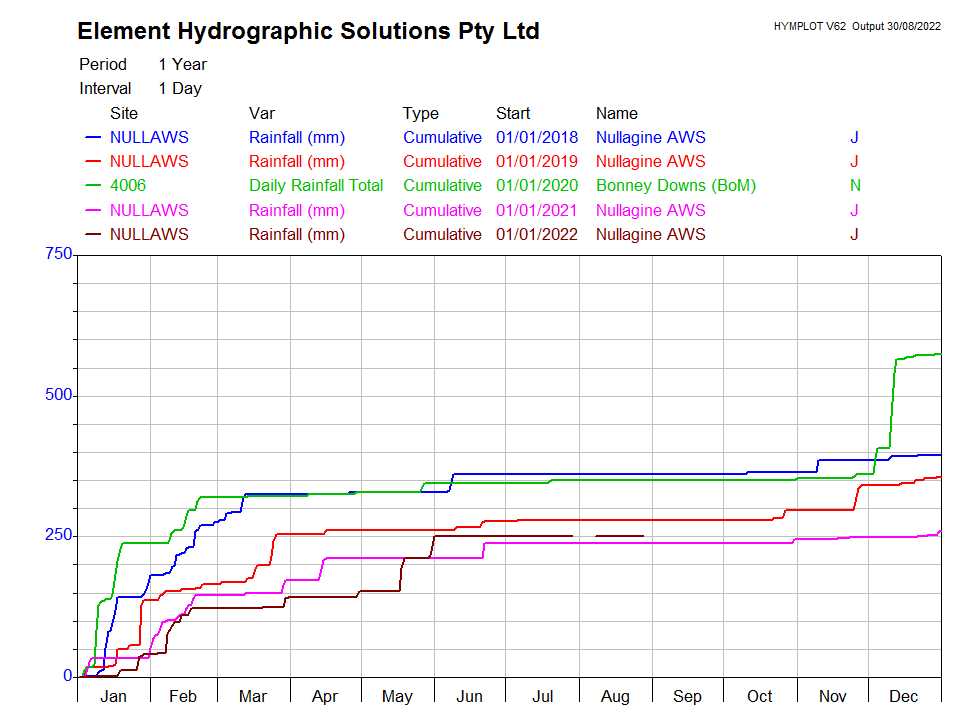Click the Var column header
Image resolution: width=968 pixels, height=726 pixels.
261,114
